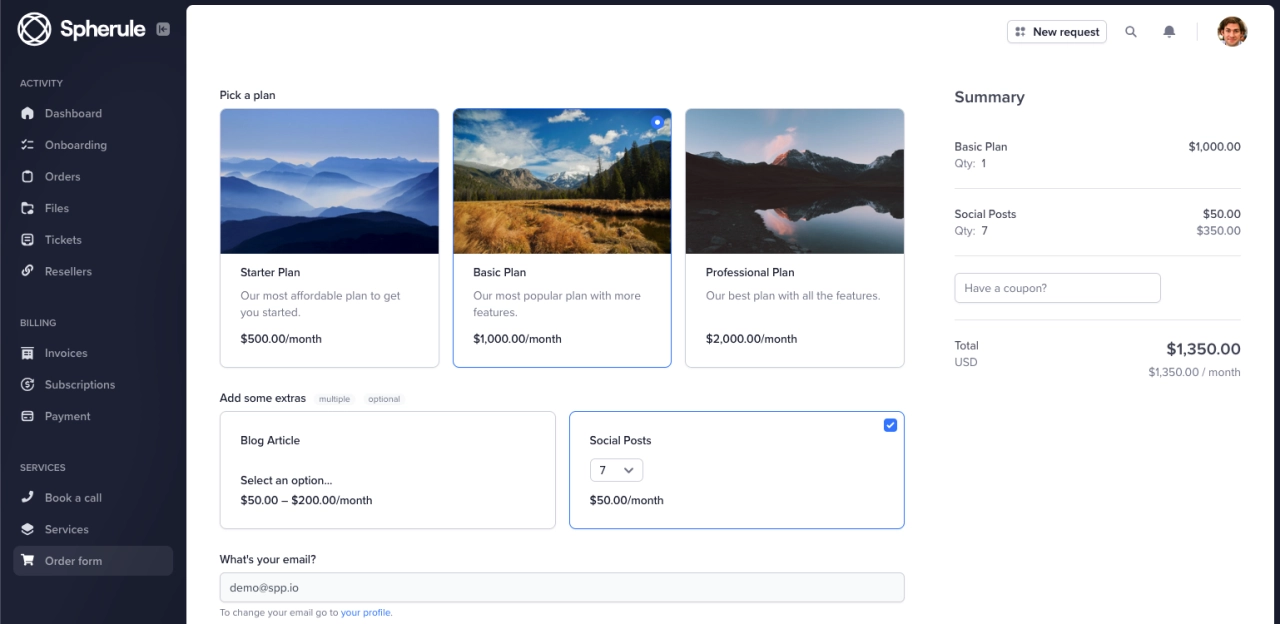1280x624 pixels.
Task: Go to Resellers page
Action: point(68,271)
